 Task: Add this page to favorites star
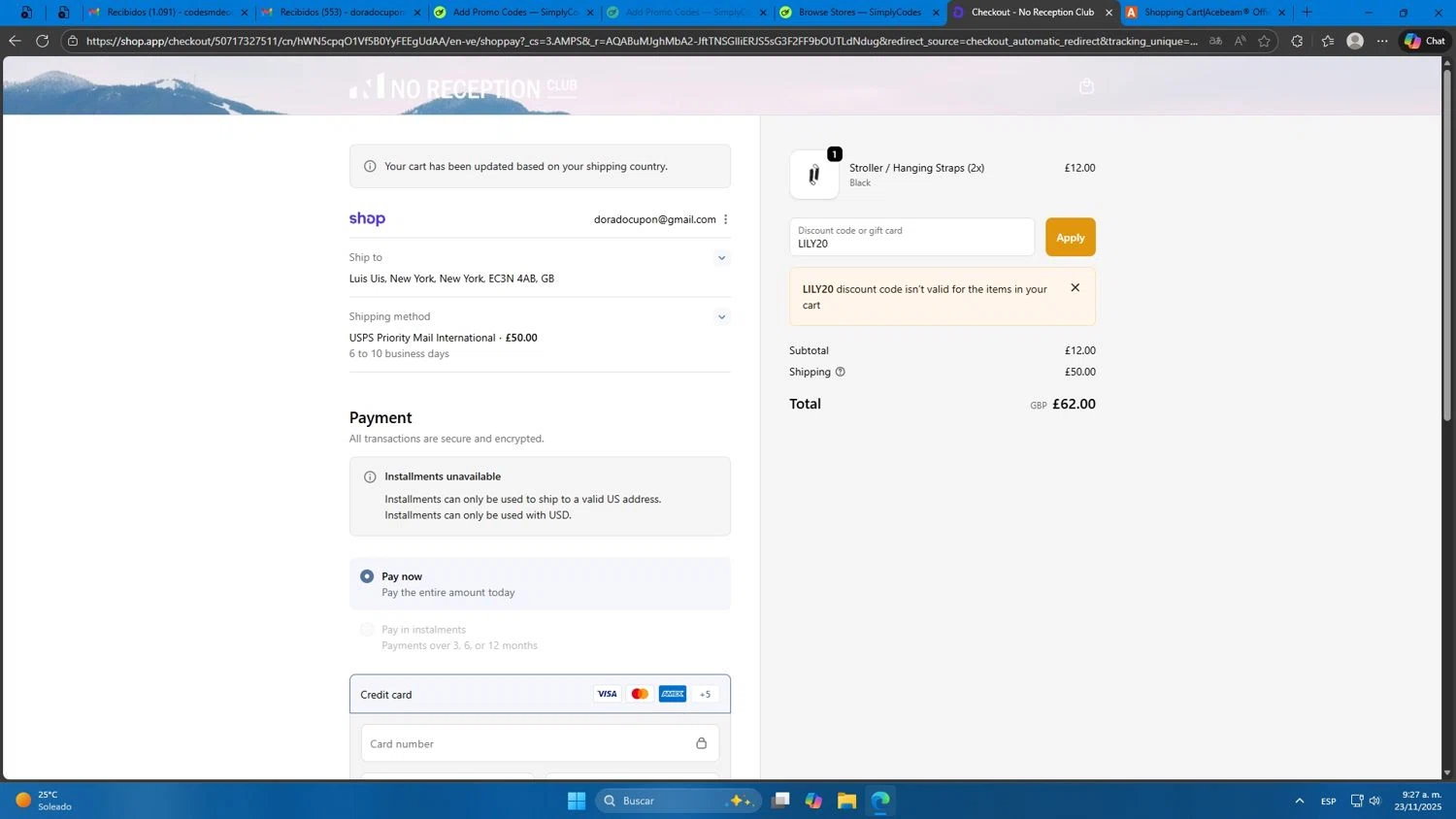point(1264,41)
